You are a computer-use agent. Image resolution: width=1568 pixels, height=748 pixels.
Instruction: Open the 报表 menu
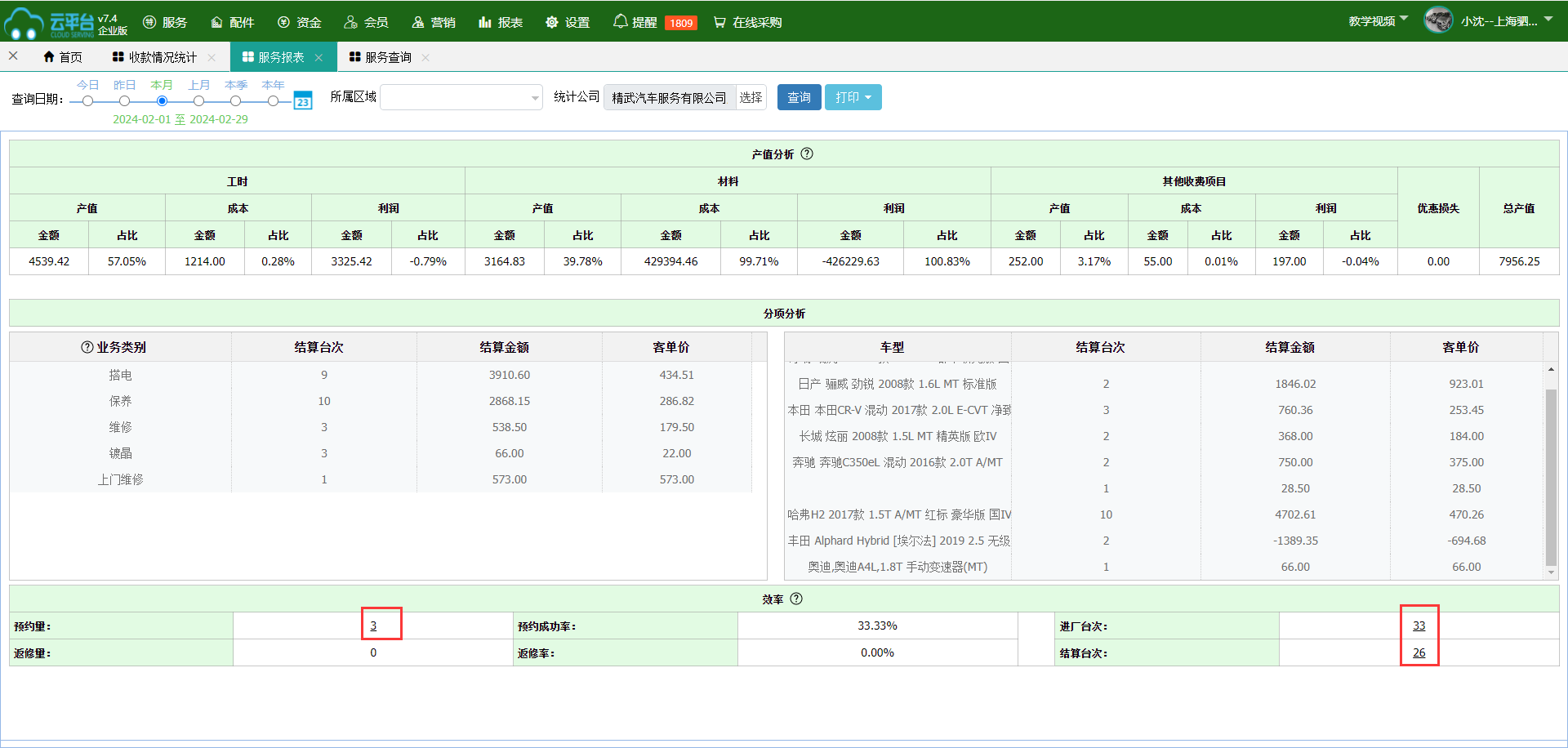coord(501,22)
